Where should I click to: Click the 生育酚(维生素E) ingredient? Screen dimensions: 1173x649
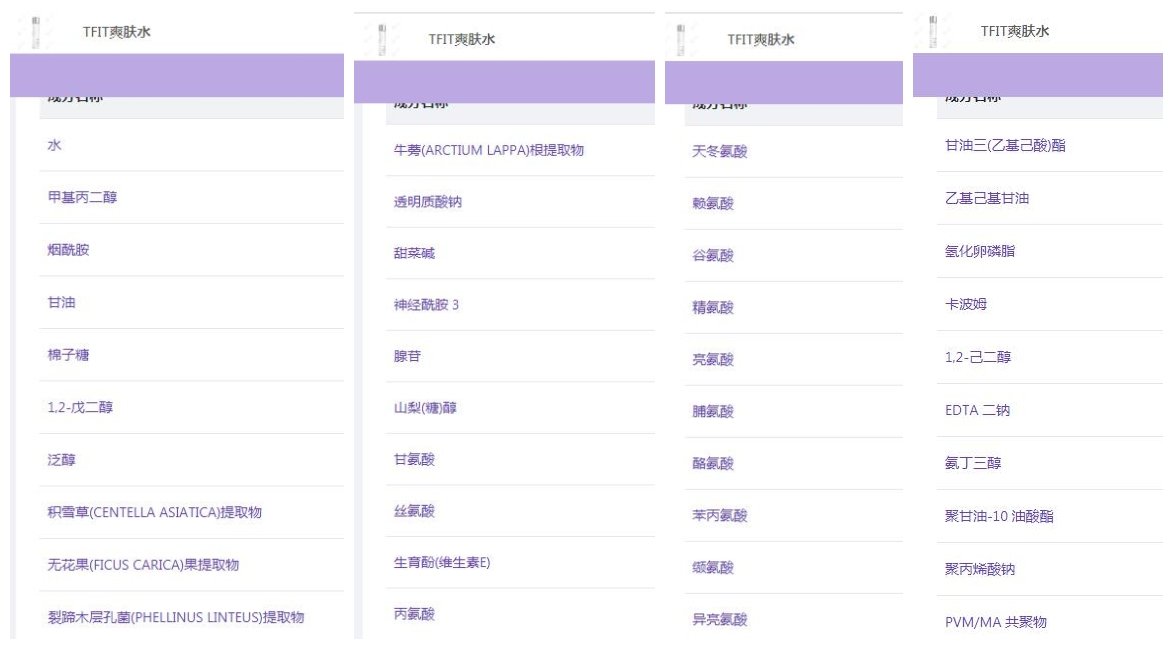(441, 562)
